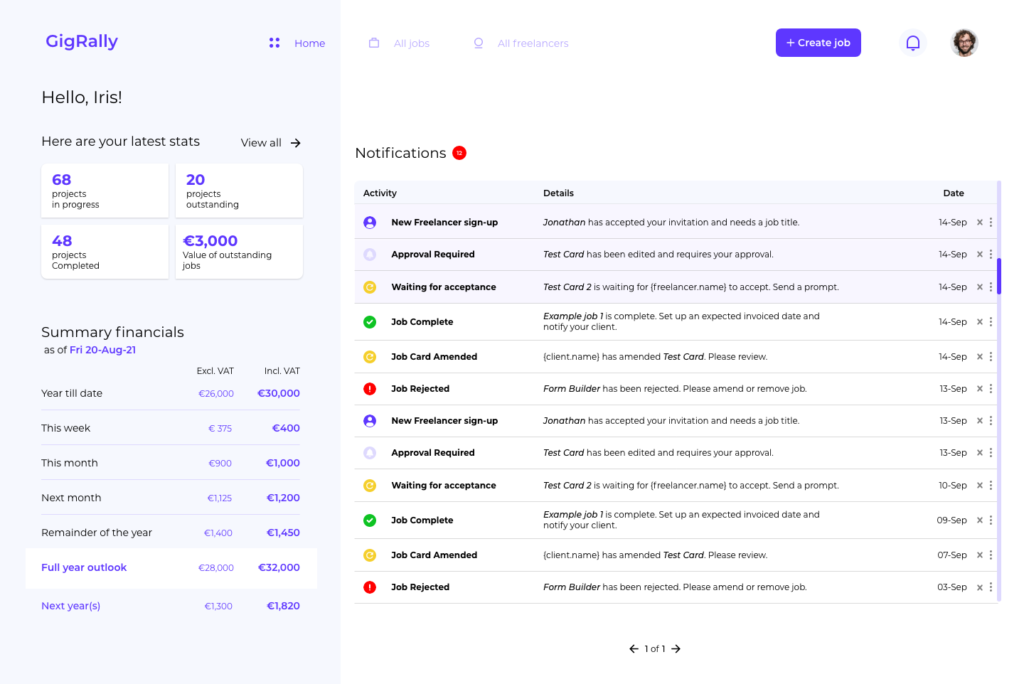The height and width of the screenshot is (684, 1024).
Task: Open options menu for first Approval Required row
Action: point(991,254)
